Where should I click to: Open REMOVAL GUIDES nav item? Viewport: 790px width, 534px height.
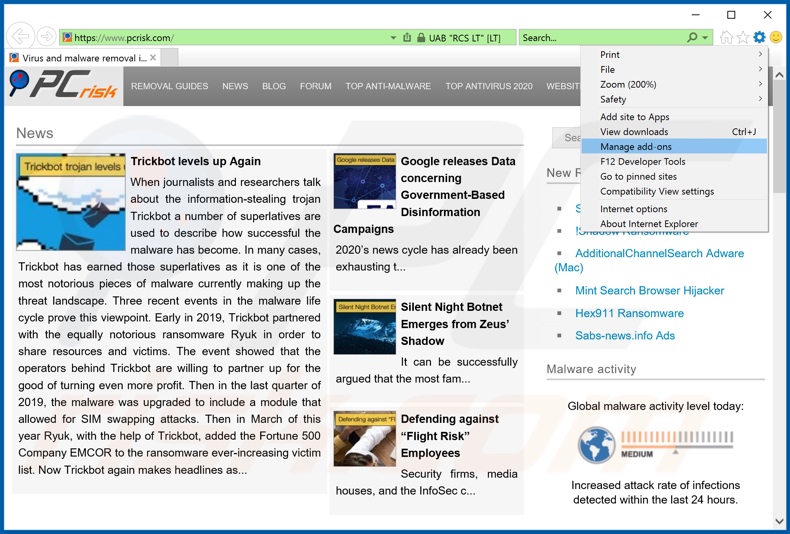[169, 86]
